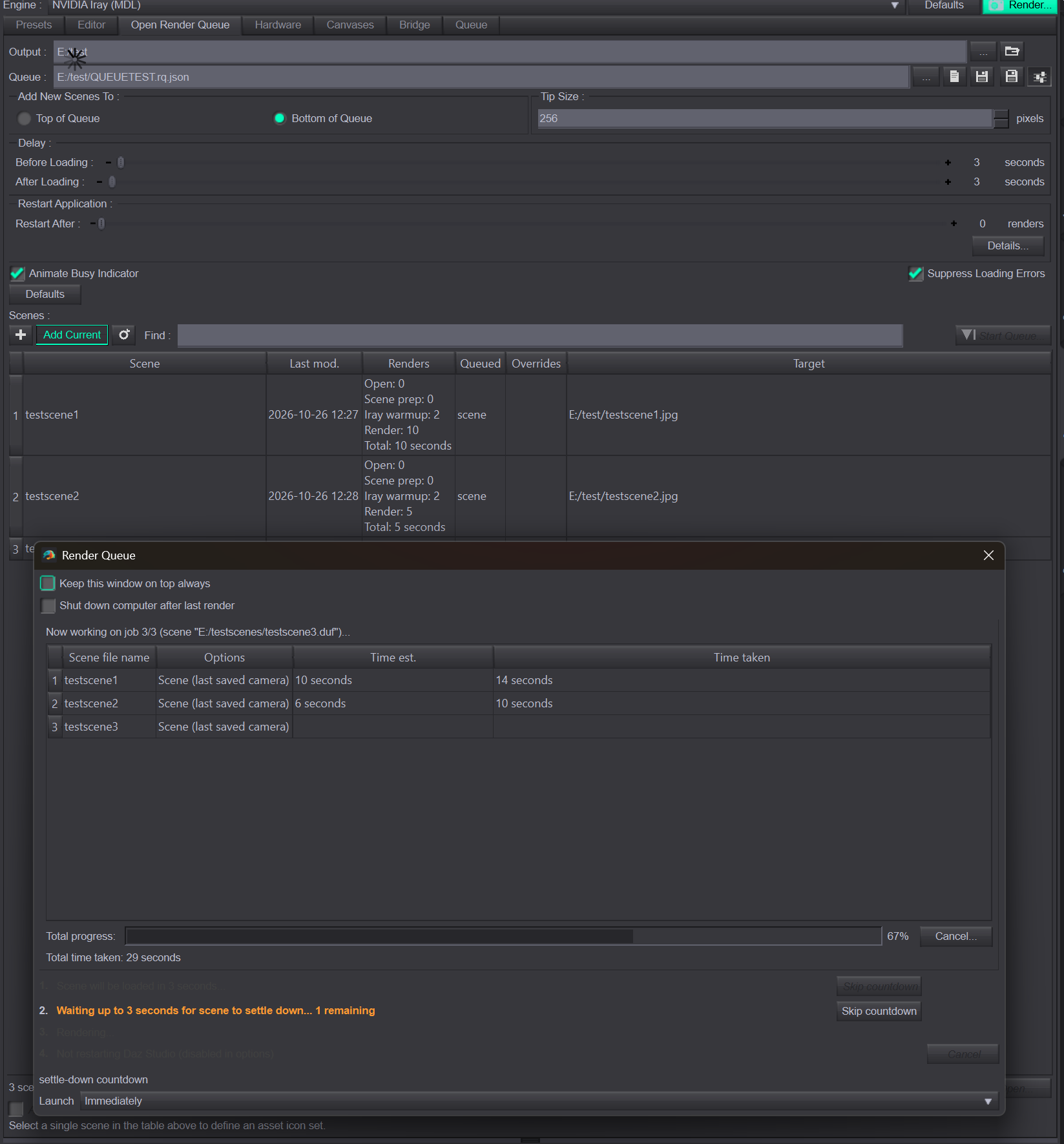Toggle Animate Busy Indicator checkbox
The width and height of the screenshot is (1064, 1144).
(x=17, y=274)
